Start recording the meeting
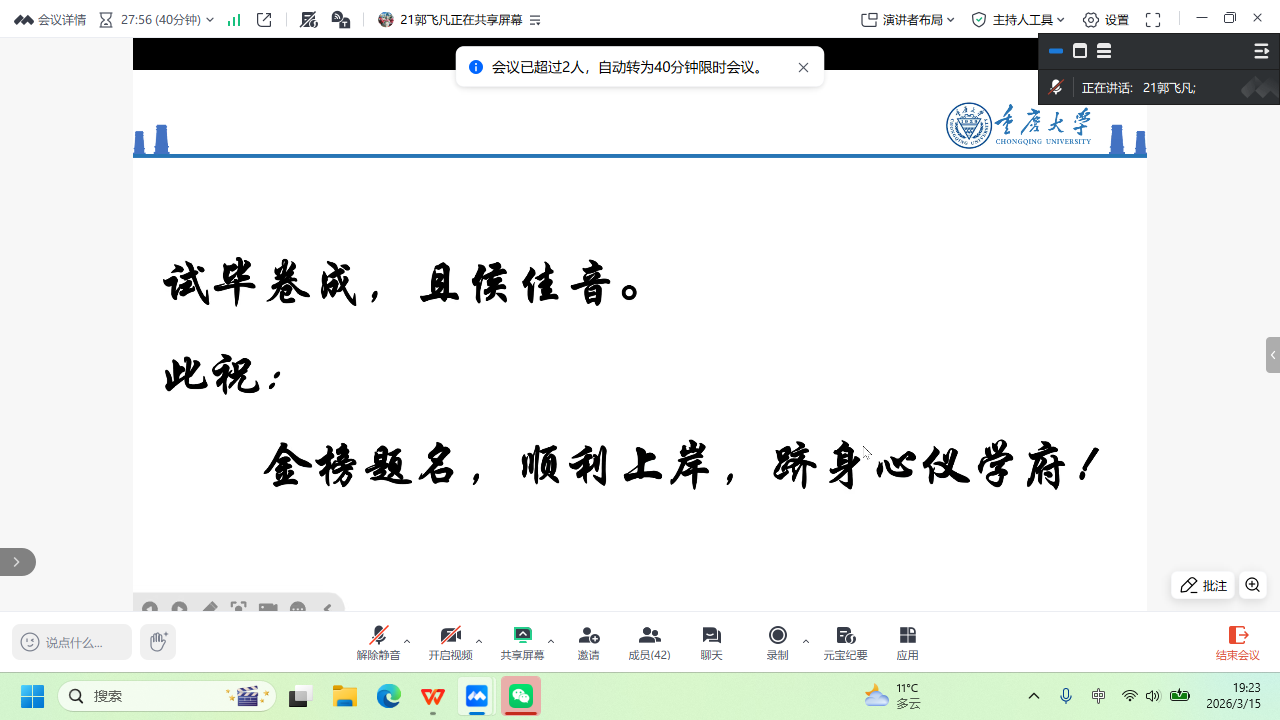Screen dimensions: 1280x720 (x=777, y=642)
